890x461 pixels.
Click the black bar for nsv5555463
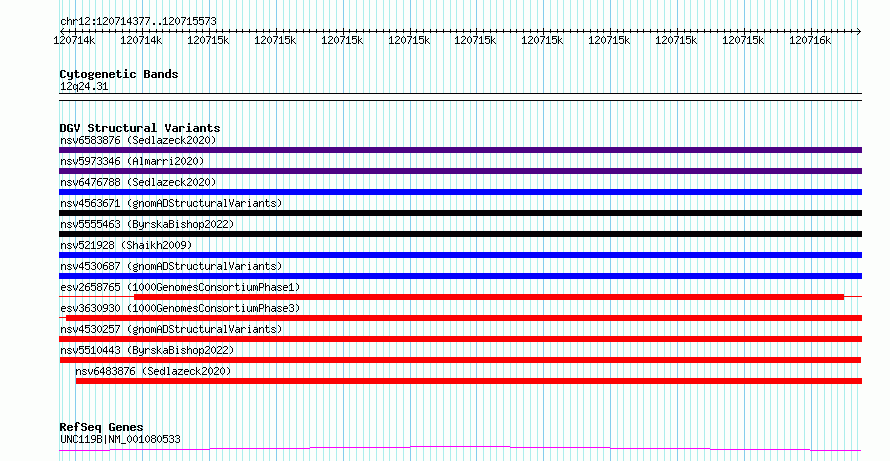click(x=460, y=234)
